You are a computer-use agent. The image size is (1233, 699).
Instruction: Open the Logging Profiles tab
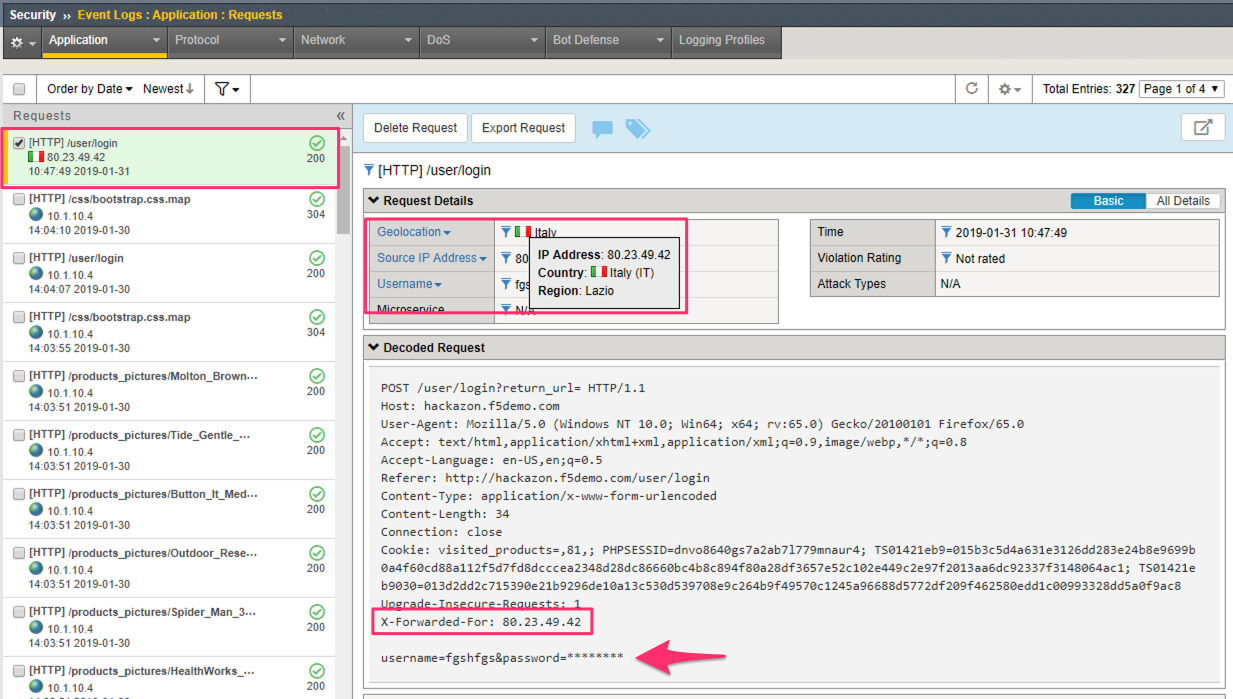tap(727, 40)
